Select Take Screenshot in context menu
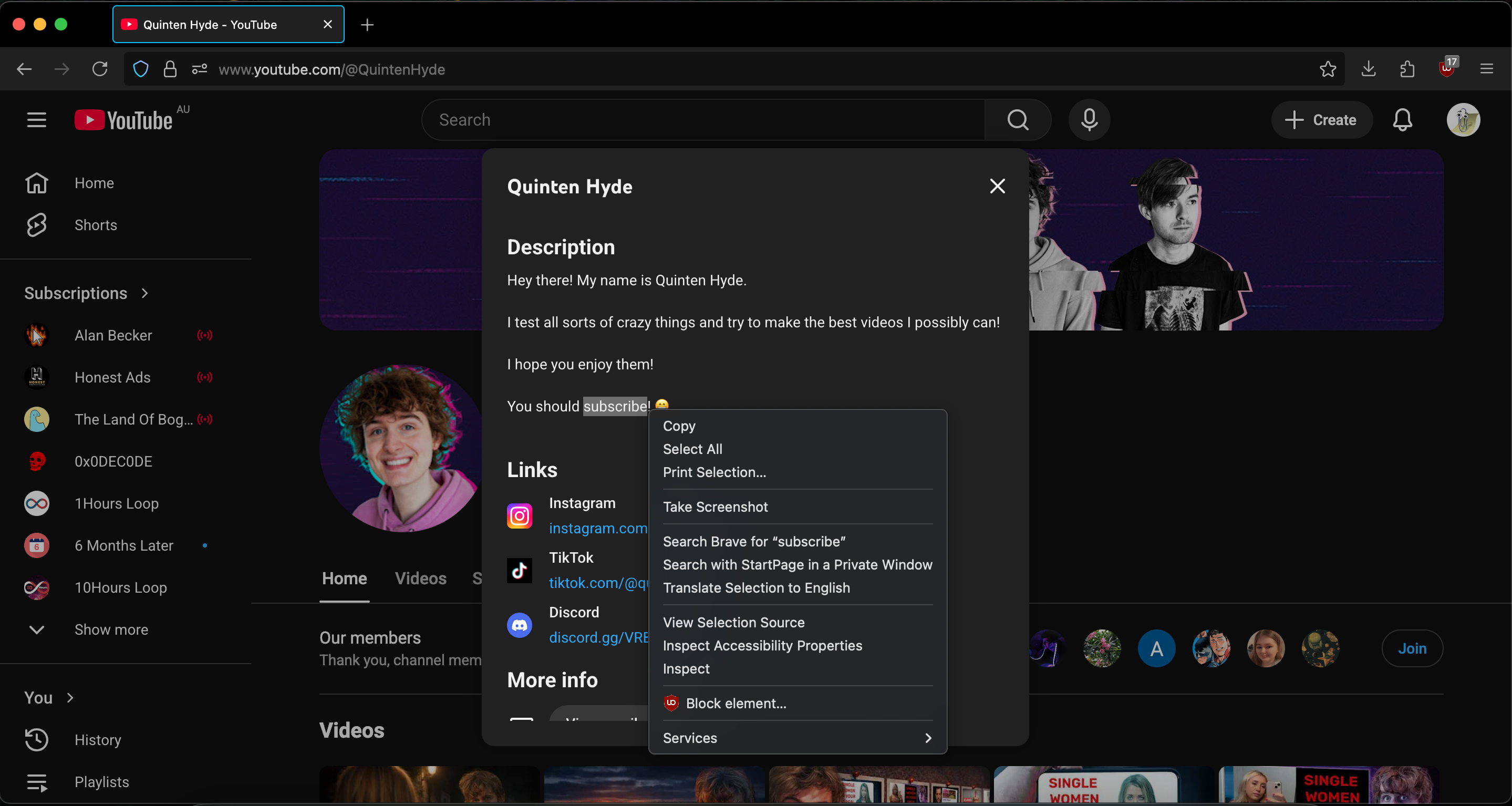Screen dimensions: 1512x806 point(715,507)
